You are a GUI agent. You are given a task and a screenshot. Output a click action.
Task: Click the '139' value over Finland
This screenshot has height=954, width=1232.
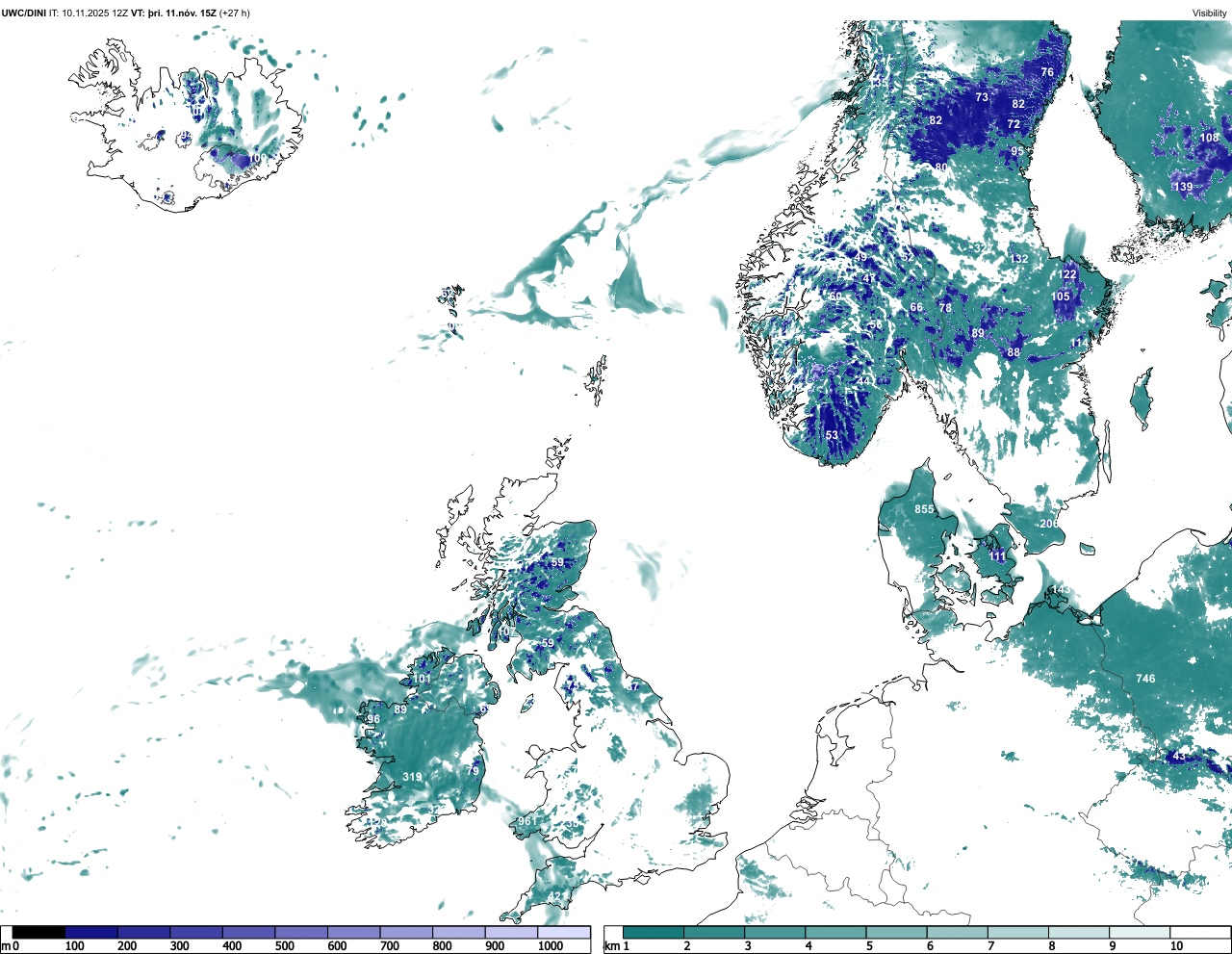pos(1183,187)
